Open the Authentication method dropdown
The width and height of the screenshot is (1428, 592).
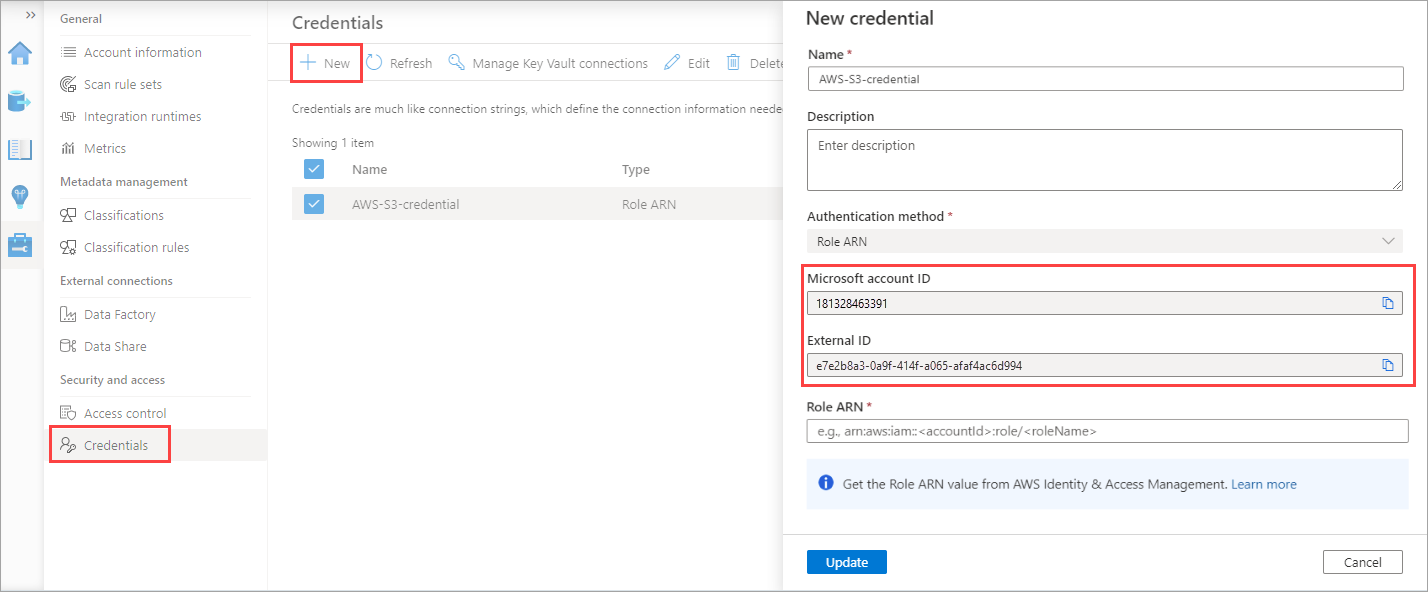[1104, 241]
